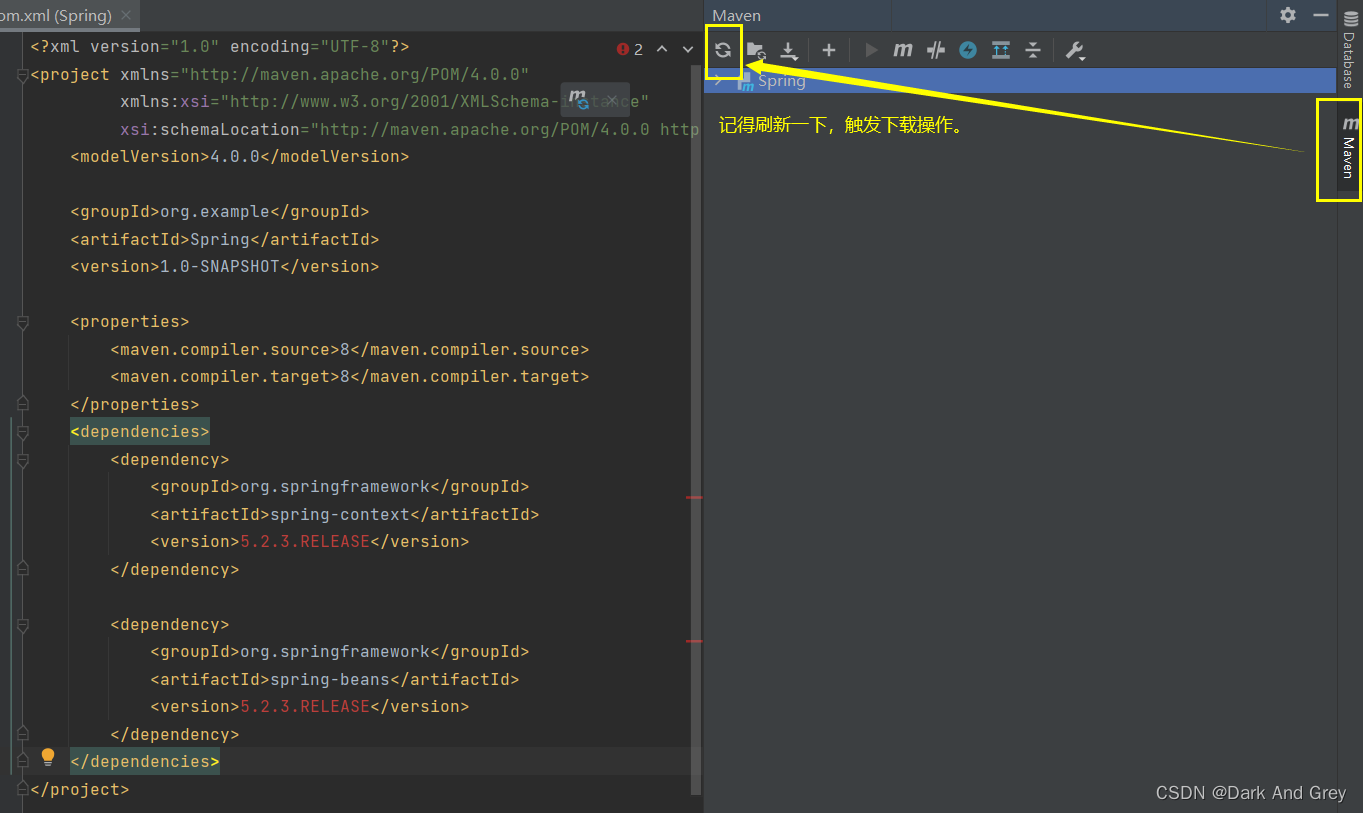Click the xml version declaration line
1363x813 pixels.
point(220,47)
